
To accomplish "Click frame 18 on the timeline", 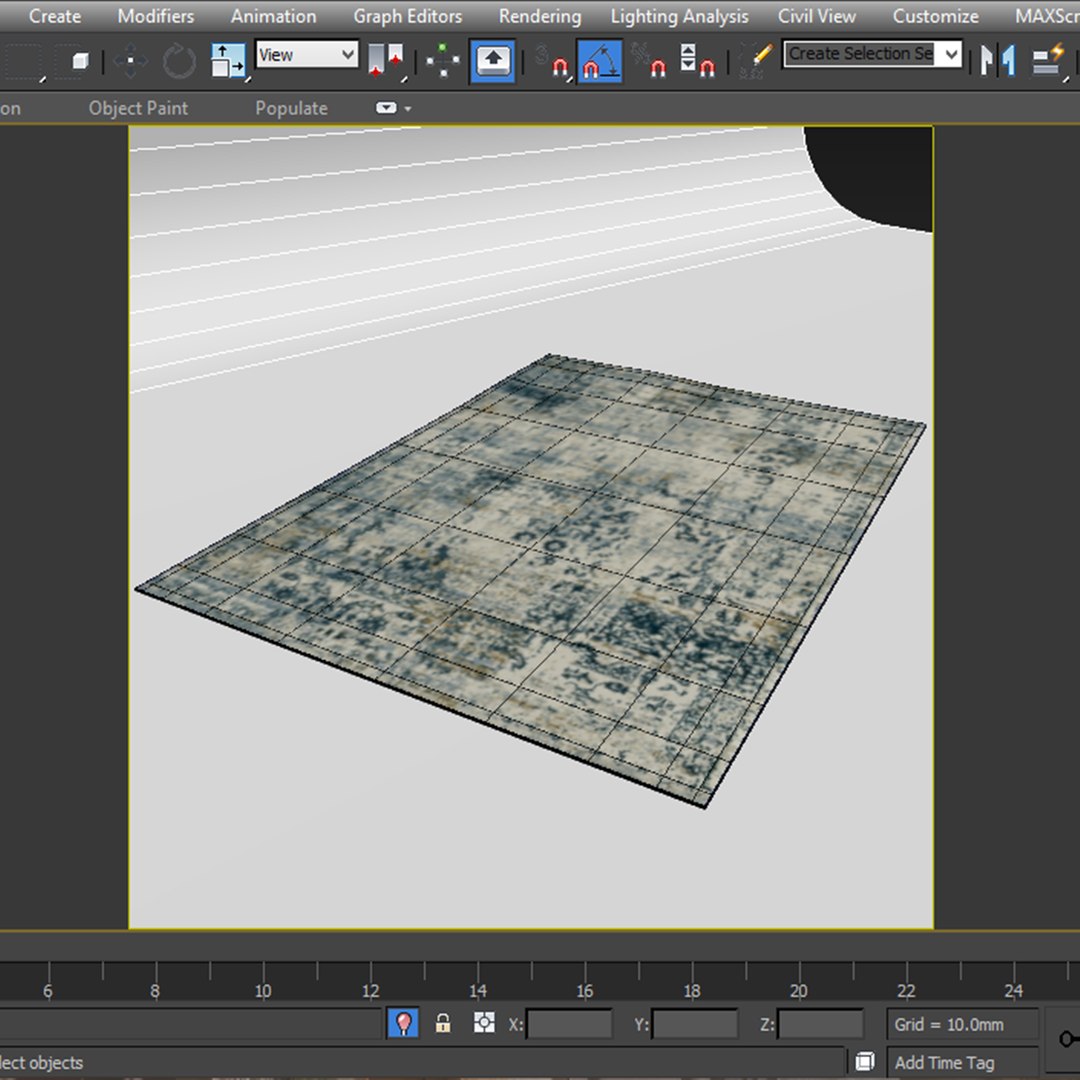I will pos(692,990).
